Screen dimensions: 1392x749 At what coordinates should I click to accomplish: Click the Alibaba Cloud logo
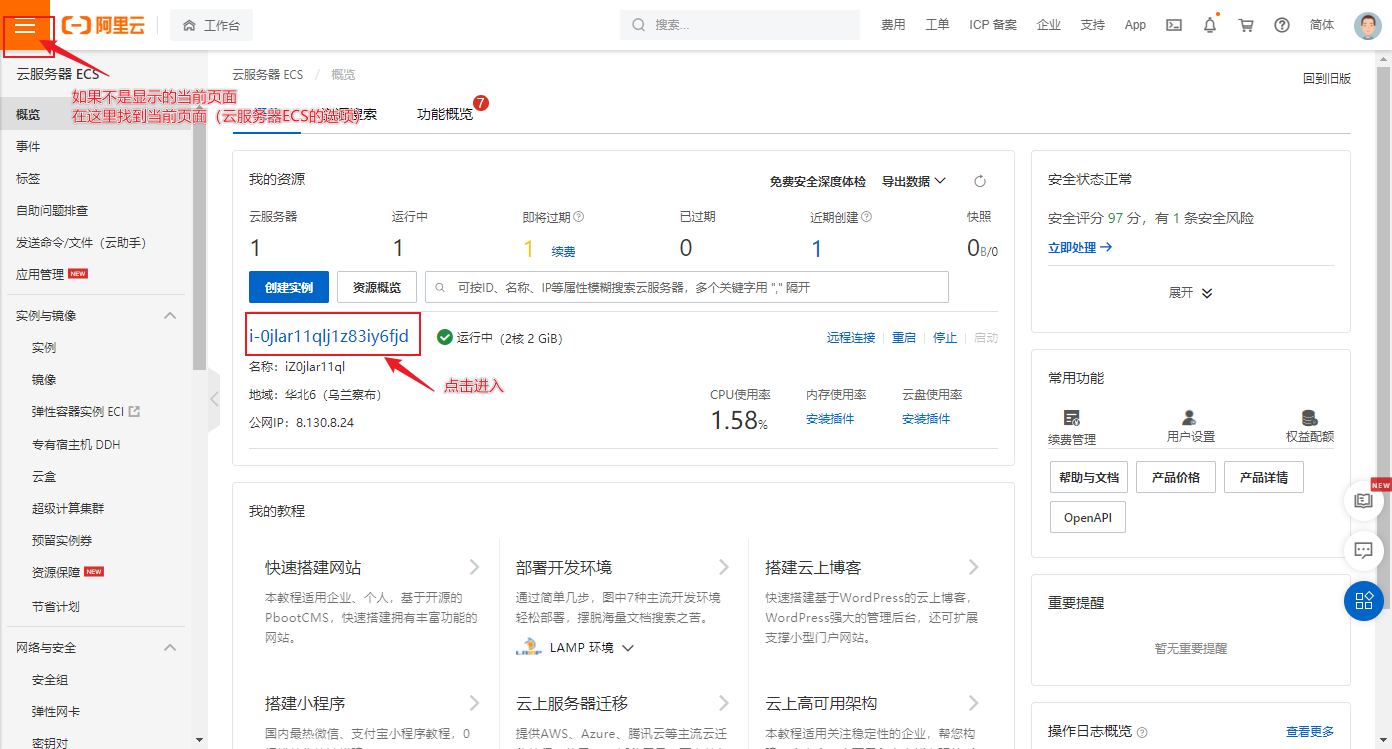point(103,25)
